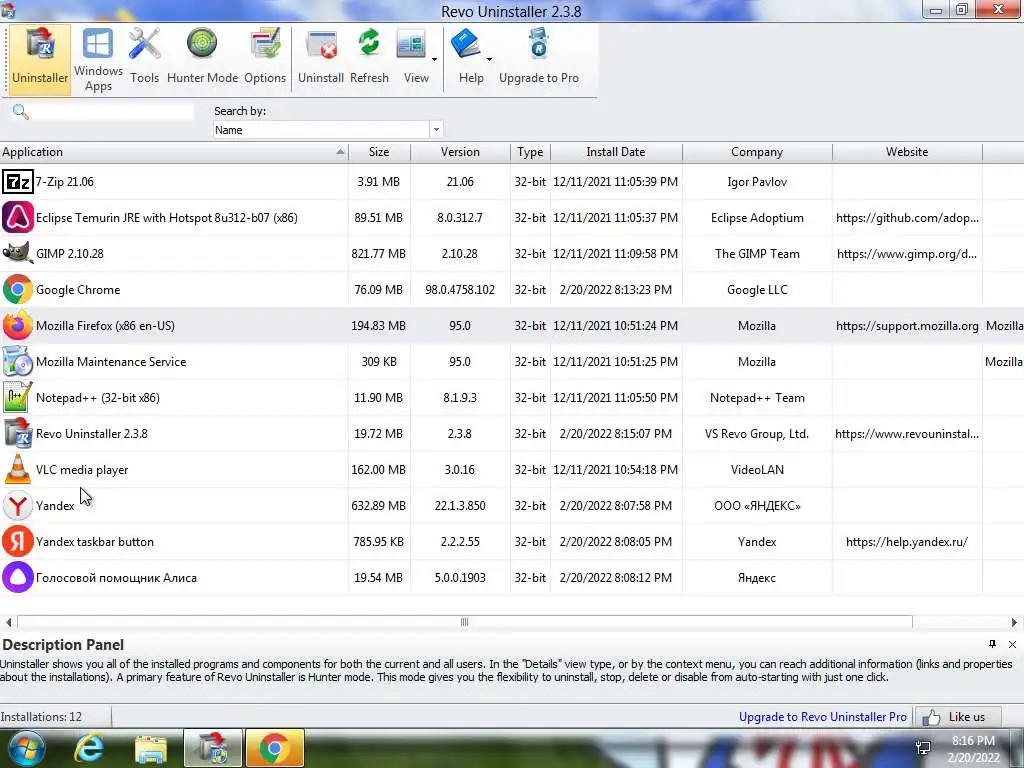Click the https://support.mozilla.org website cell

pyautogui.click(x=907, y=325)
